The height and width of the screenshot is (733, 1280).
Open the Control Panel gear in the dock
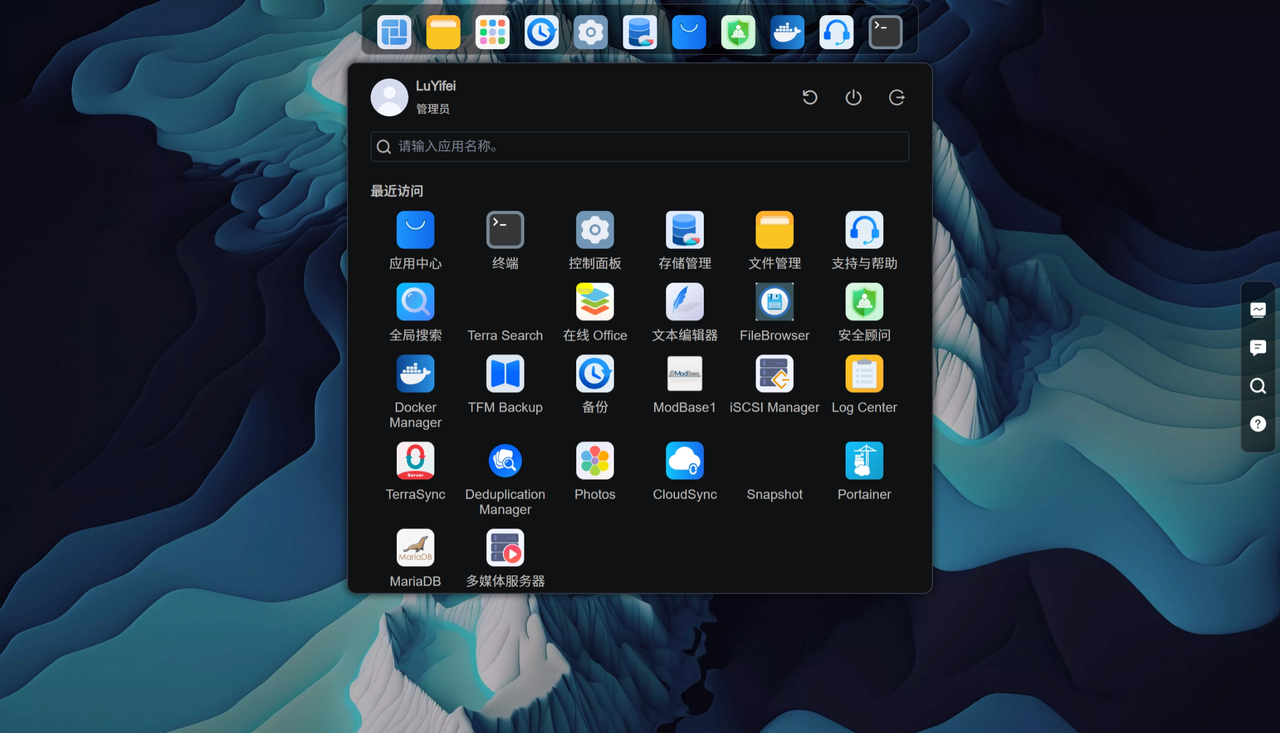(590, 32)
